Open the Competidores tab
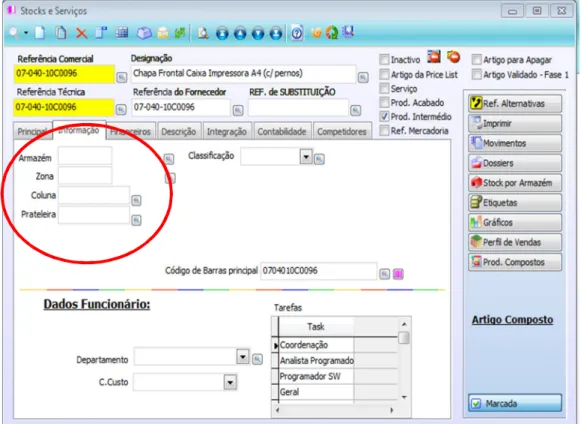Screen dimensions: 581x424 click(342, 132)
